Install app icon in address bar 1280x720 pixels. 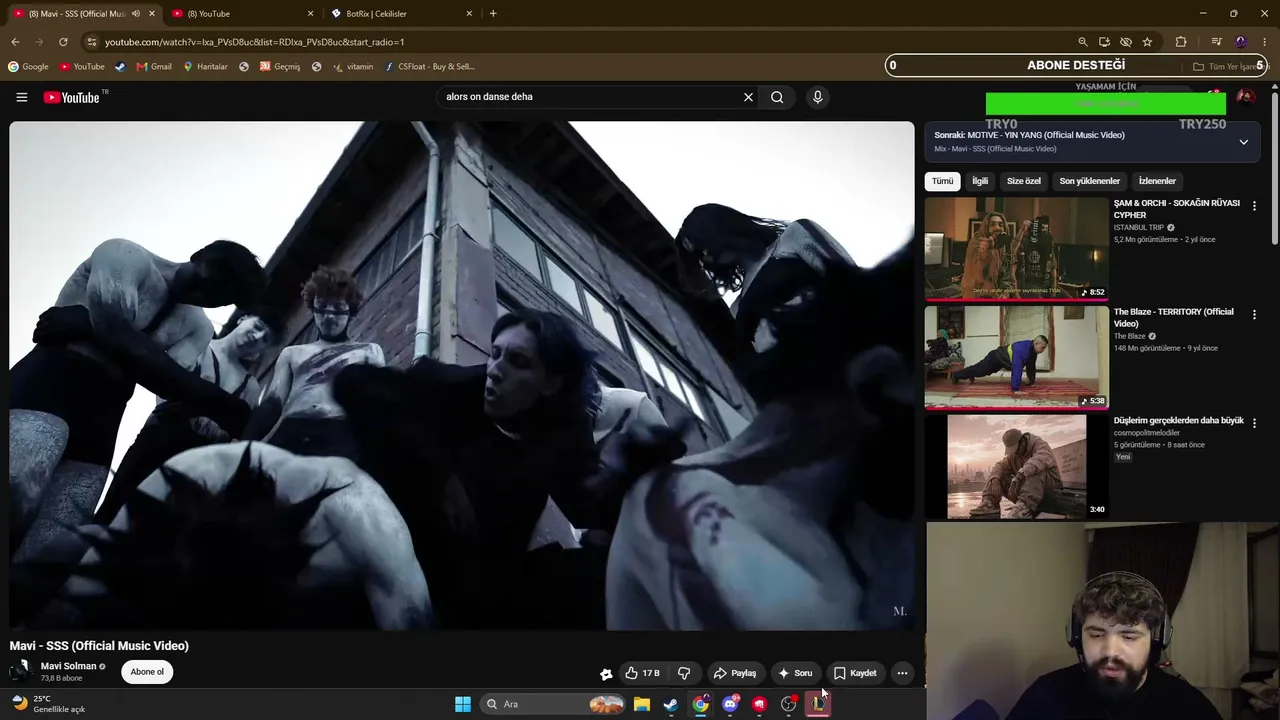[1104, 42]
